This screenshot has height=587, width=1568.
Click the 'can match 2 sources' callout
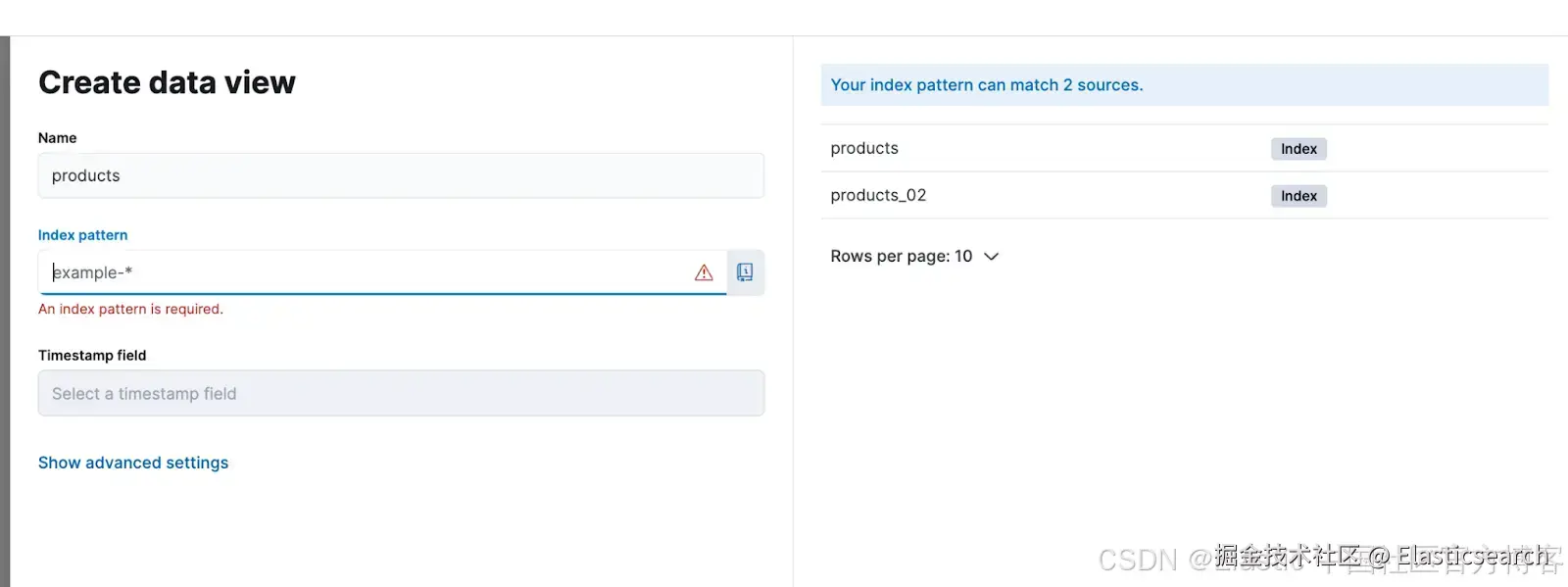[x=987, y=85]
